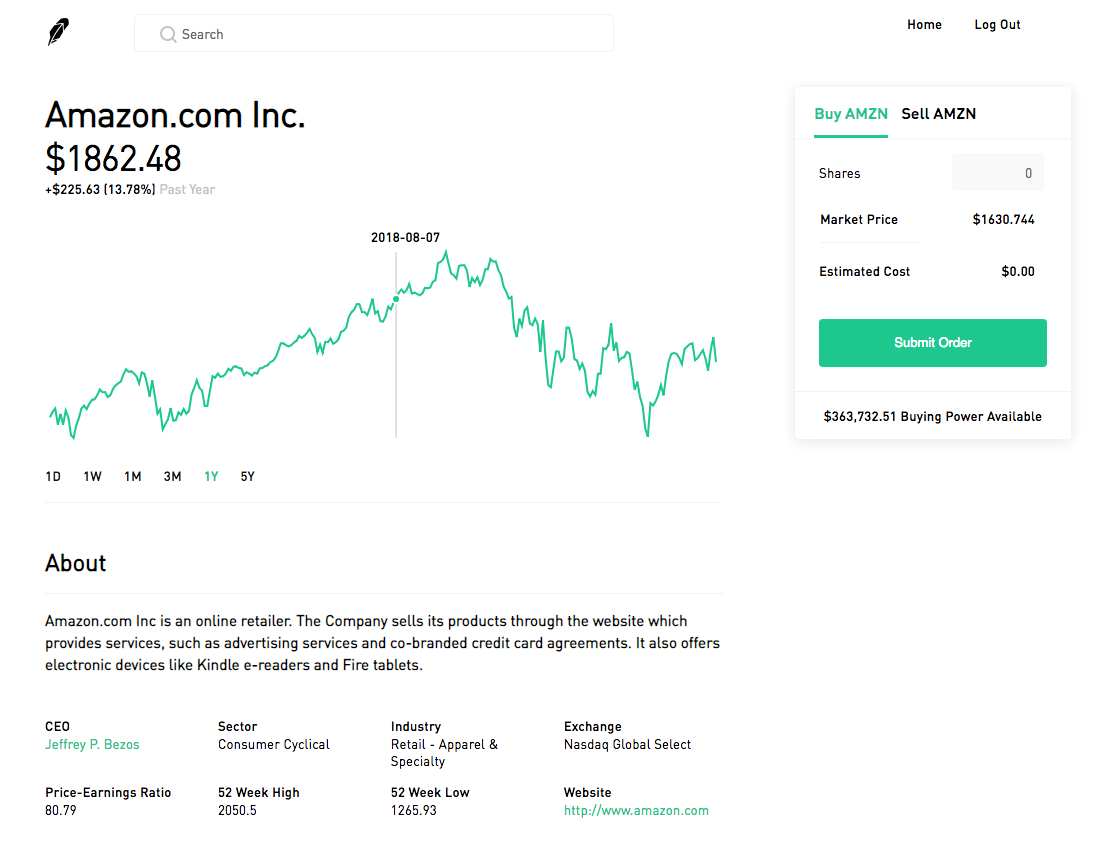Click the Market Price value $1630.744
This screenshot has width=1108, height=862.
[1003, 220]
